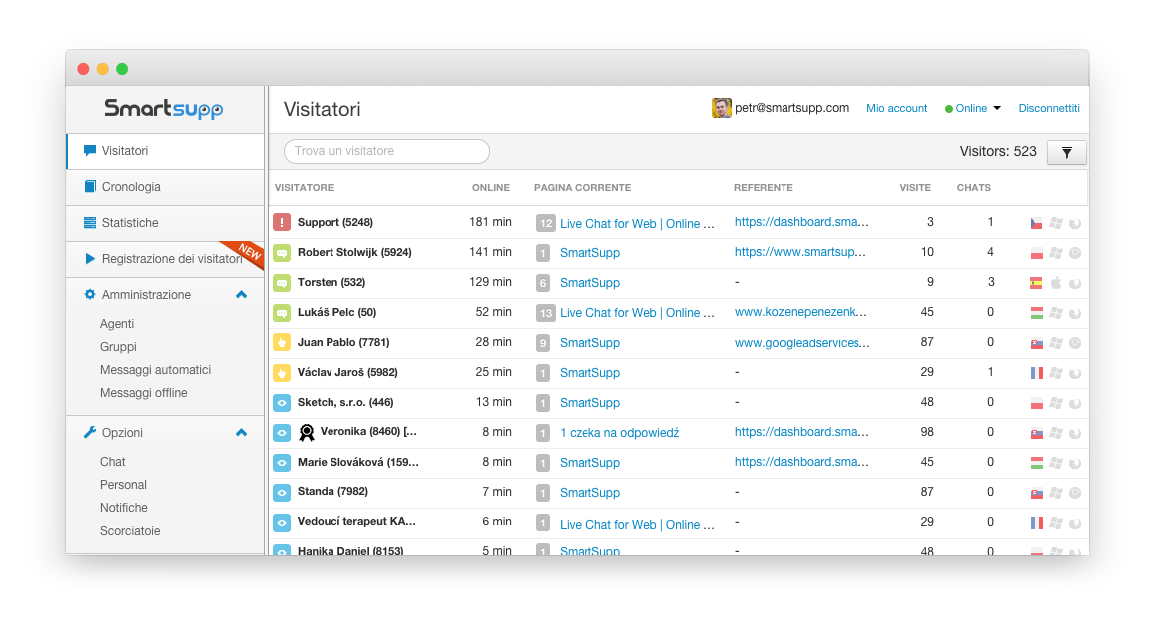Screen dimensions: 1156x621
Task: Open the Statistiche menu item
Action: tap(130, 223)
